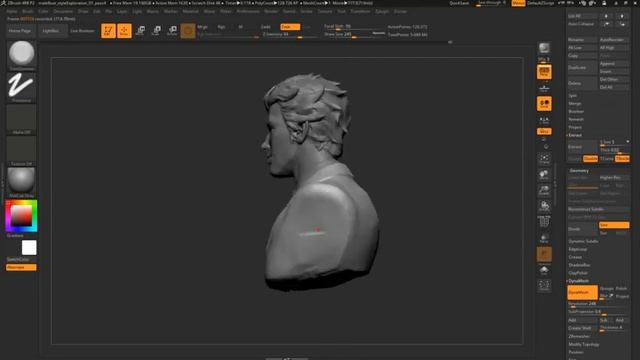Toggle Transp transparency mode
This screenshot has height=360, width=640.
tap(544, 238)
